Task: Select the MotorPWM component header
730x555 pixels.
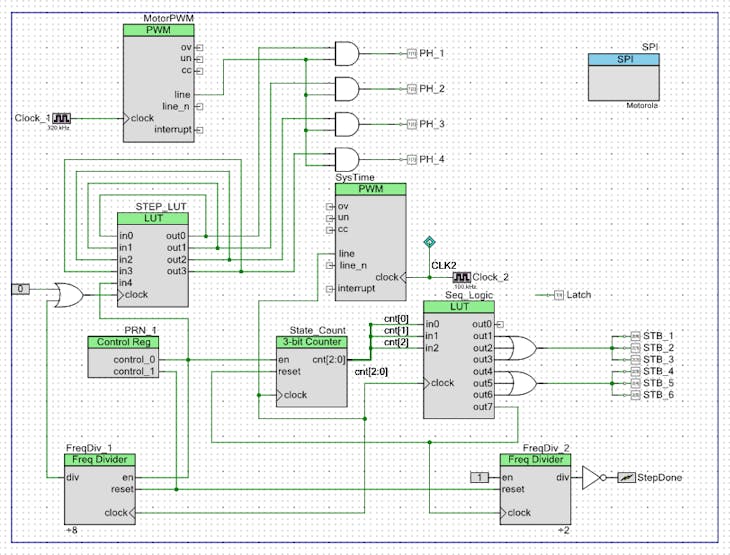Action: (x=158, y=30)
